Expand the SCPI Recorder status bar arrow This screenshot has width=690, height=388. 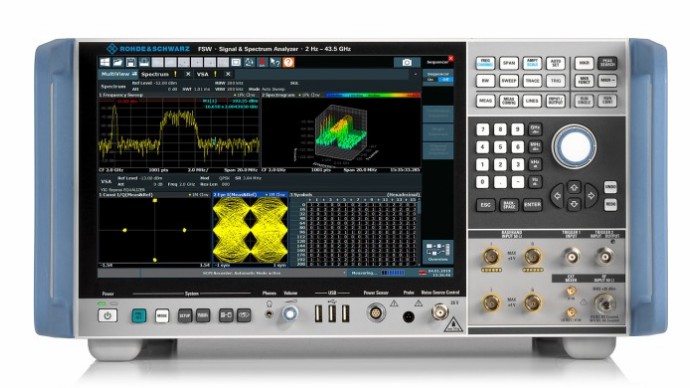tap(344, 273)
